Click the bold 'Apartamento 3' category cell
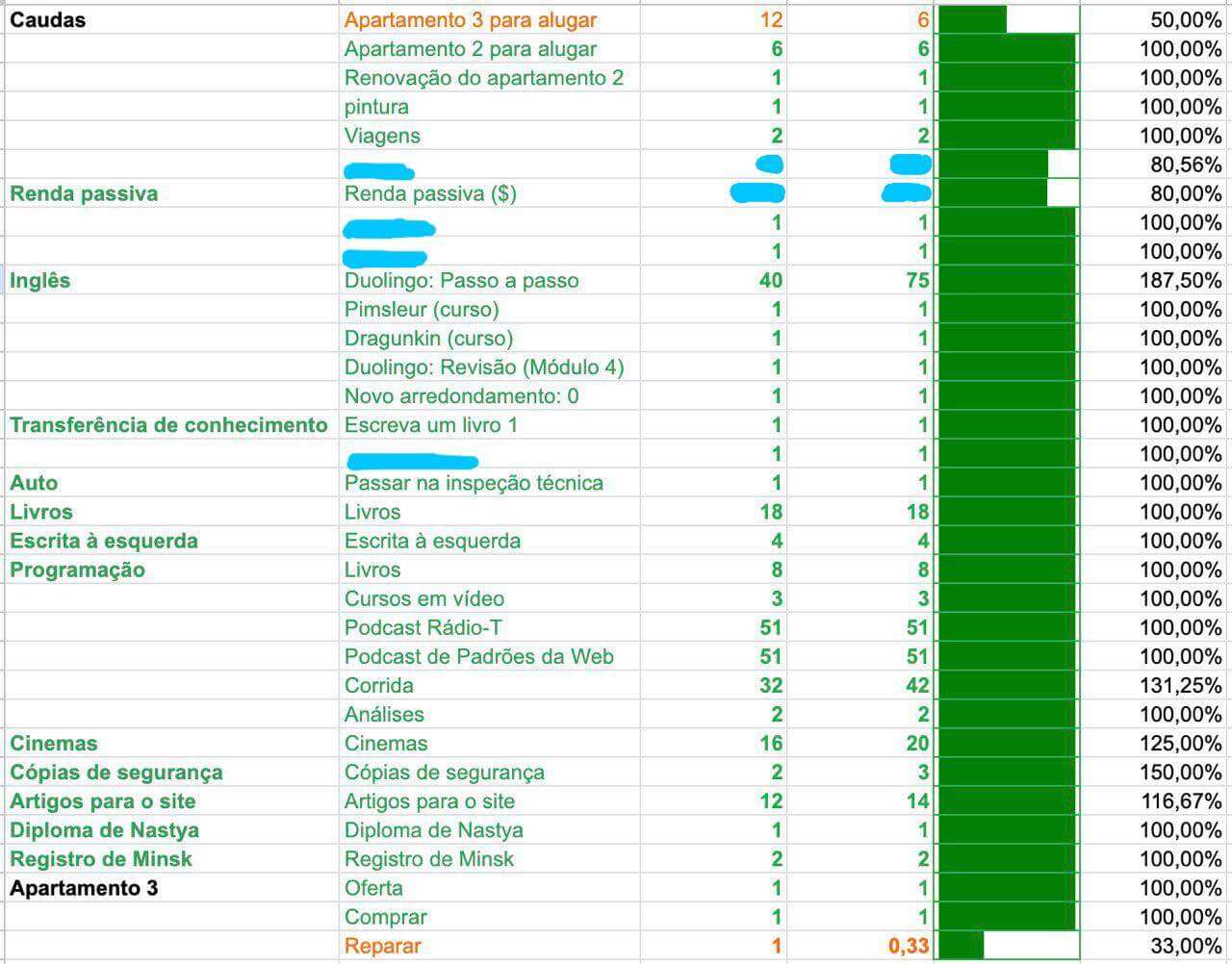The image size is (1232, 964). [171, 888]
